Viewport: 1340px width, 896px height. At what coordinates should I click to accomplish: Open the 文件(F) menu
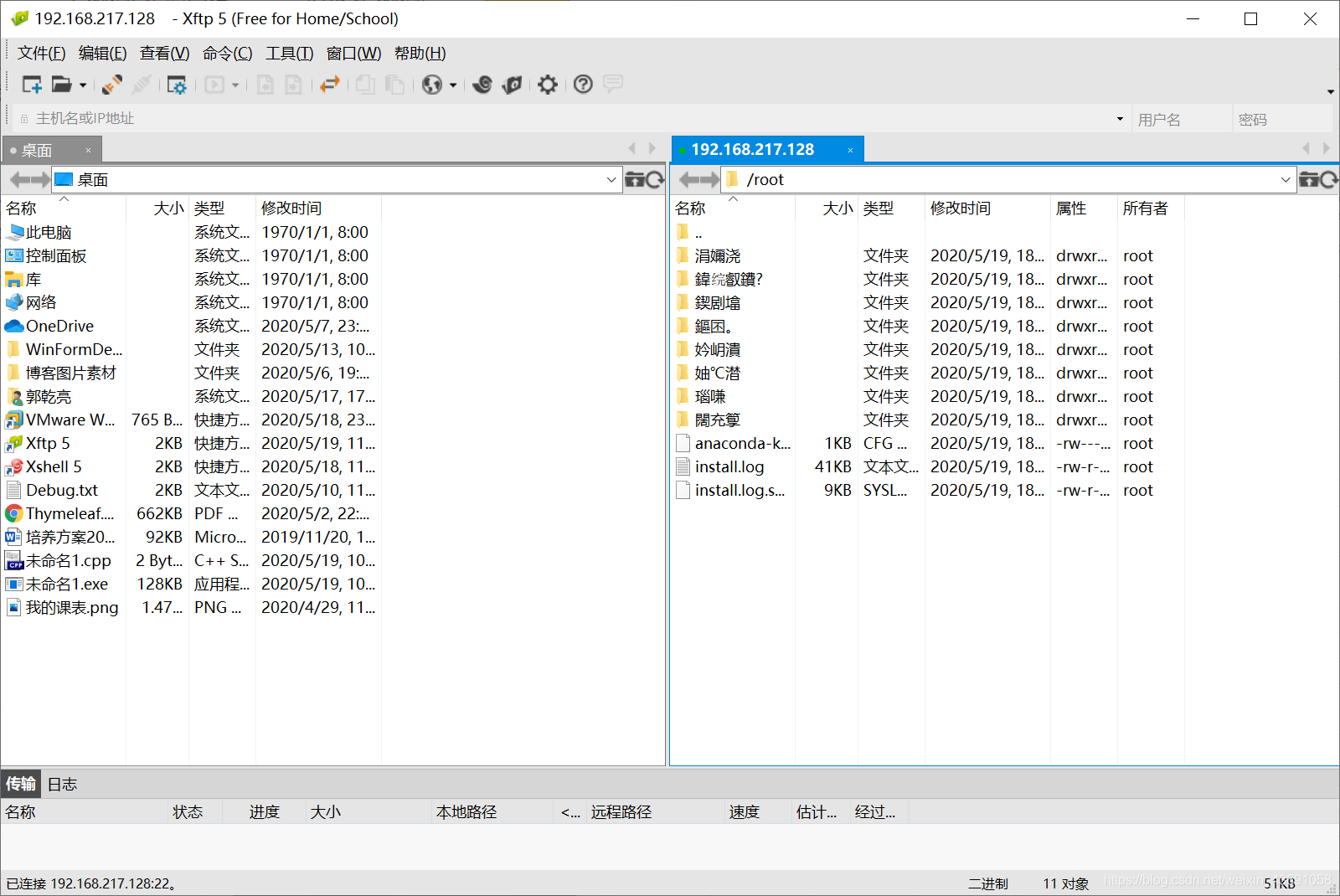click(42, 54)
